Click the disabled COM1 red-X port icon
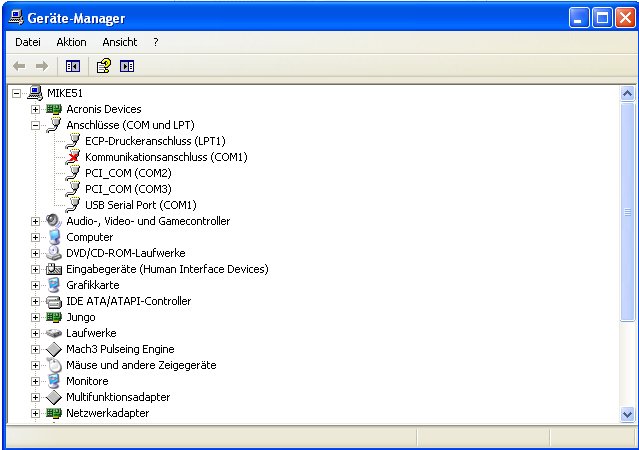This screenshot has height=450, width=639. [x=73, y=157]
